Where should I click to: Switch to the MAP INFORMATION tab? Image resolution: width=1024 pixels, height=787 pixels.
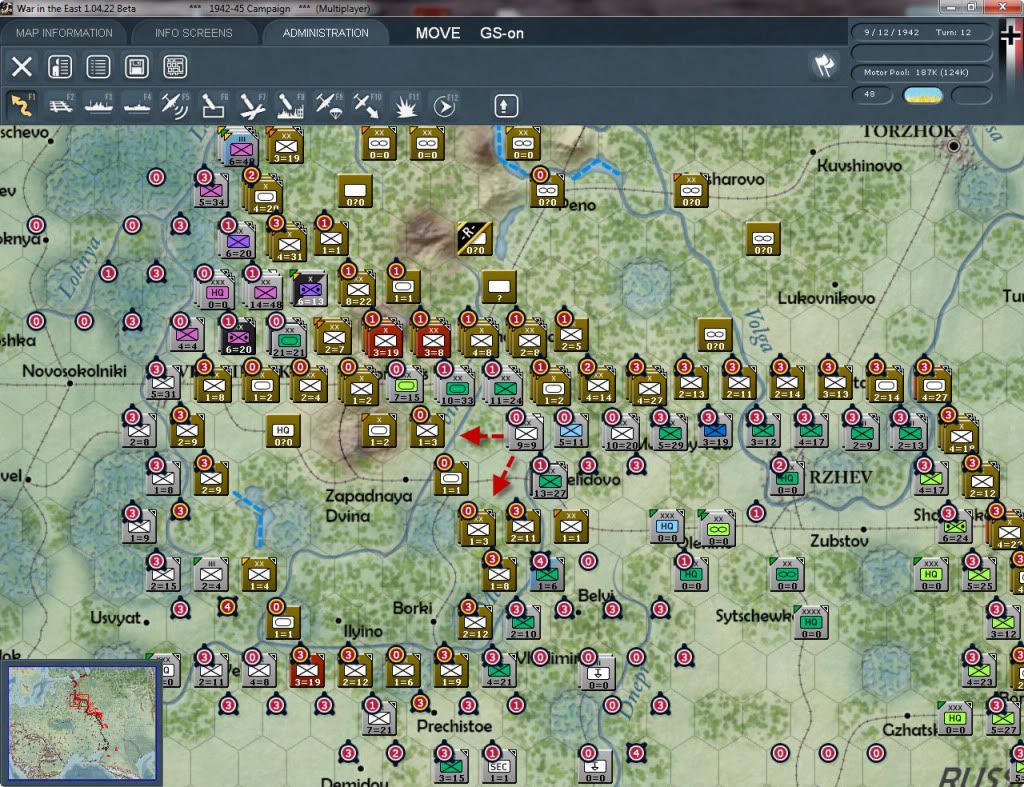pyautogui.click(x=64, y=33)
